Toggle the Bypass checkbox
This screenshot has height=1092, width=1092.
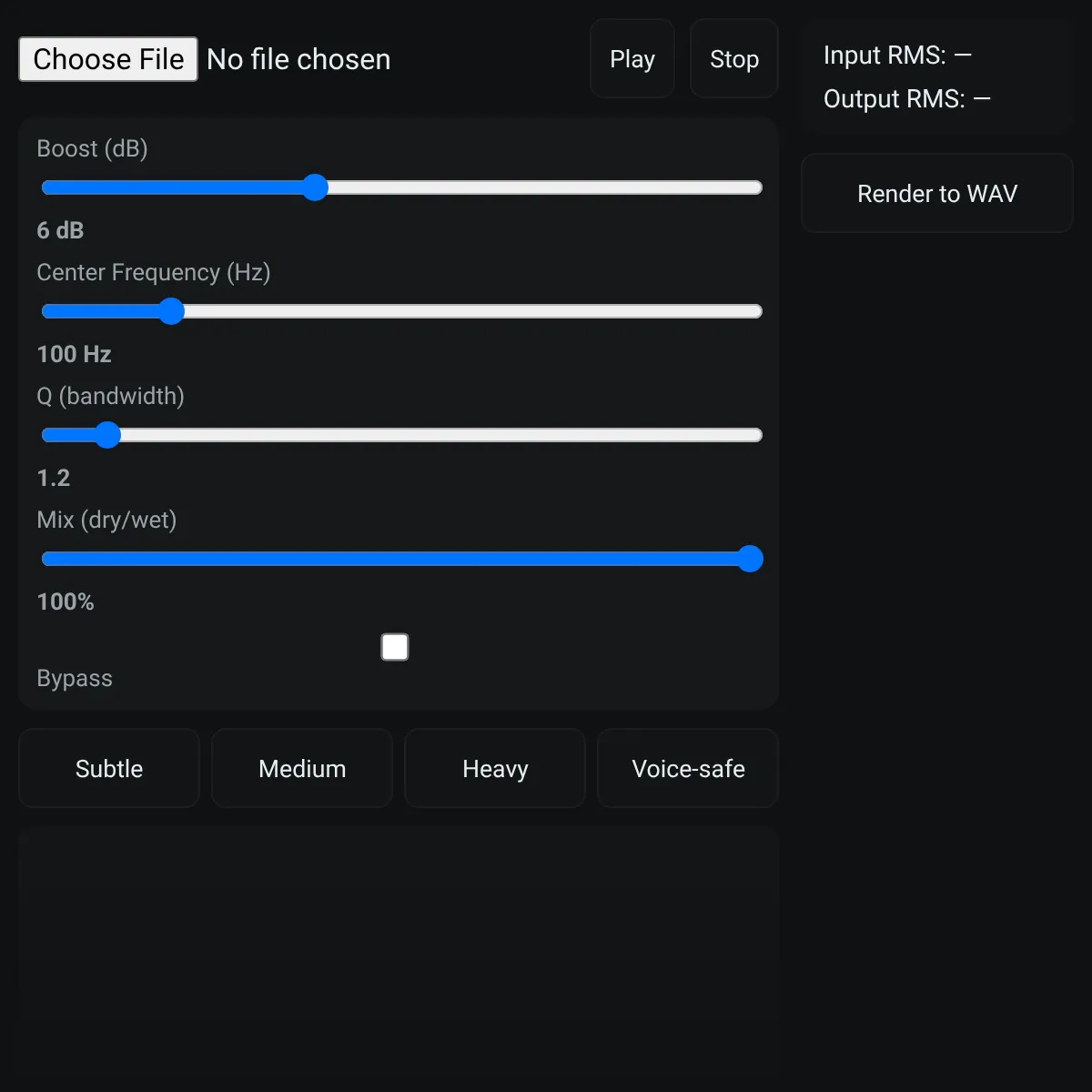coord(395,647)
